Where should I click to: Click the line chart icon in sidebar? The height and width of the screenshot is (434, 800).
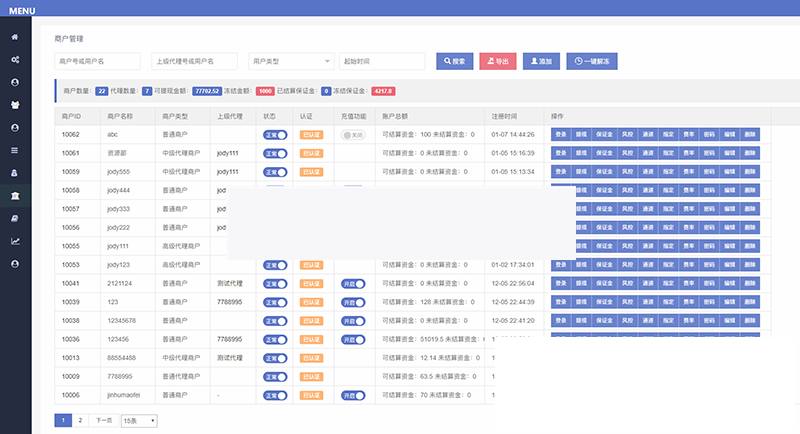point(15,240)
